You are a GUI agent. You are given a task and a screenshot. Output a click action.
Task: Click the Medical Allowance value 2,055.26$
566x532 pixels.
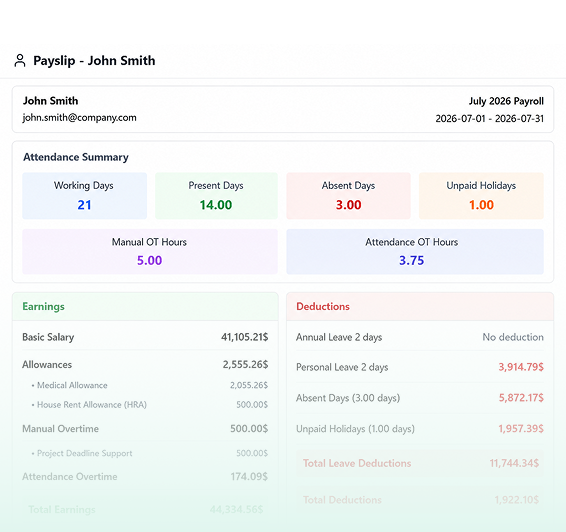point(249,385)
